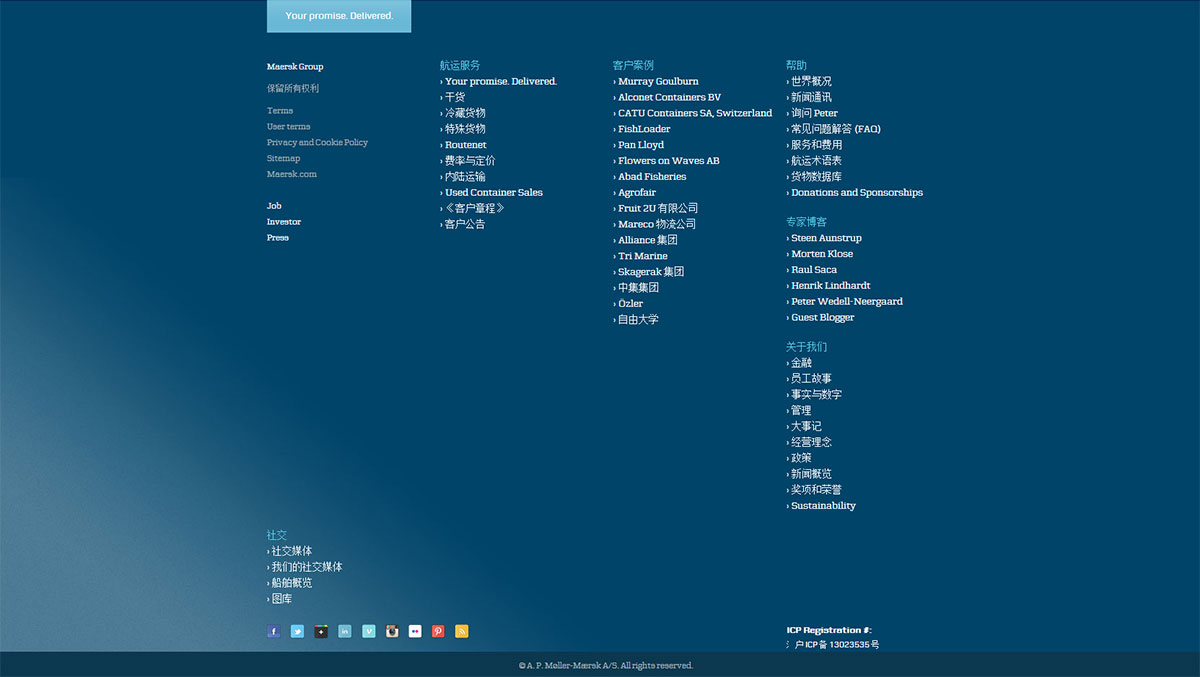Open the Pinterest social icon
The height and width of the screenshot is (677, 1200).
pyautogui.click(x=438, y=631)
